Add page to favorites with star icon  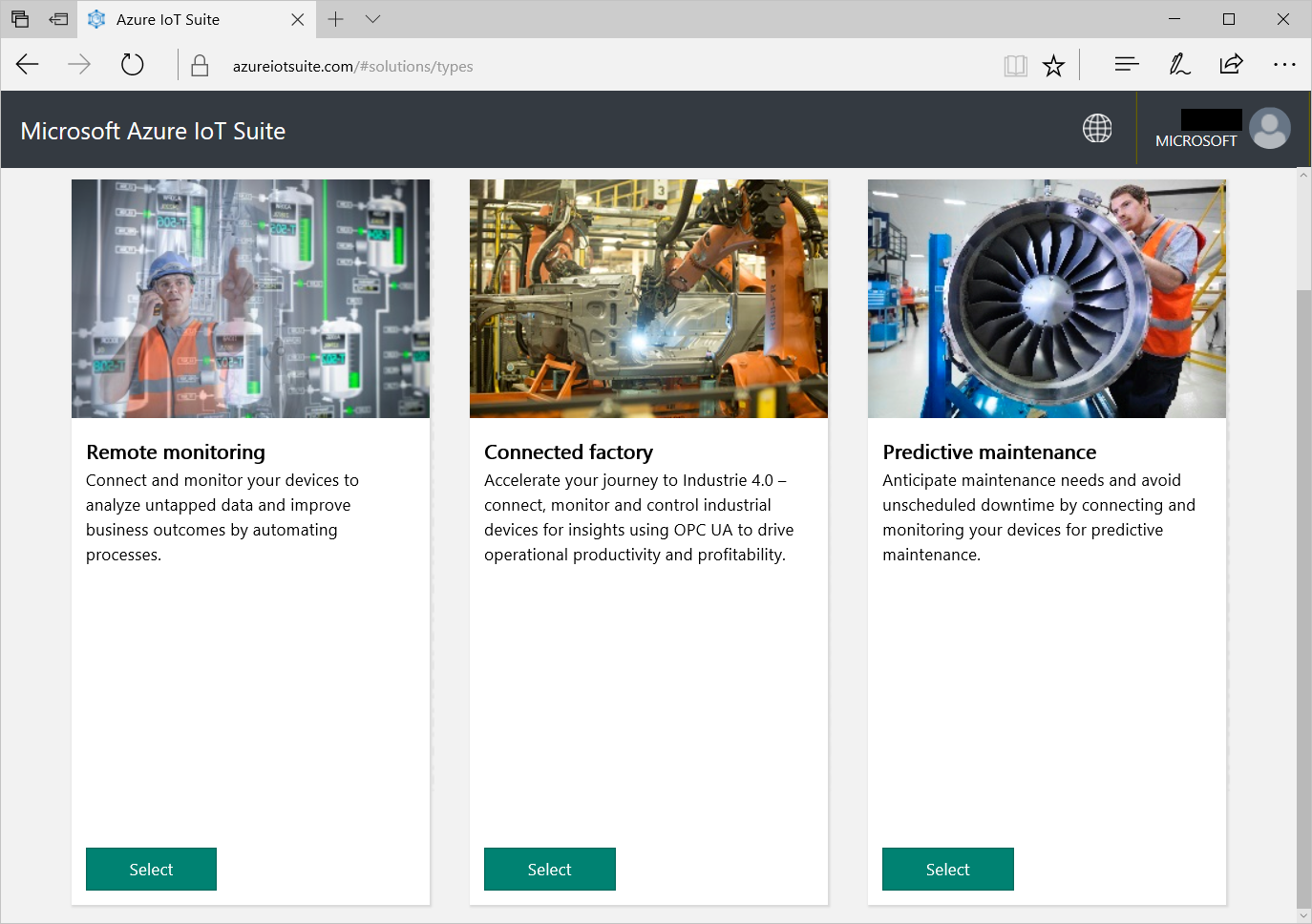[1053, 66]
